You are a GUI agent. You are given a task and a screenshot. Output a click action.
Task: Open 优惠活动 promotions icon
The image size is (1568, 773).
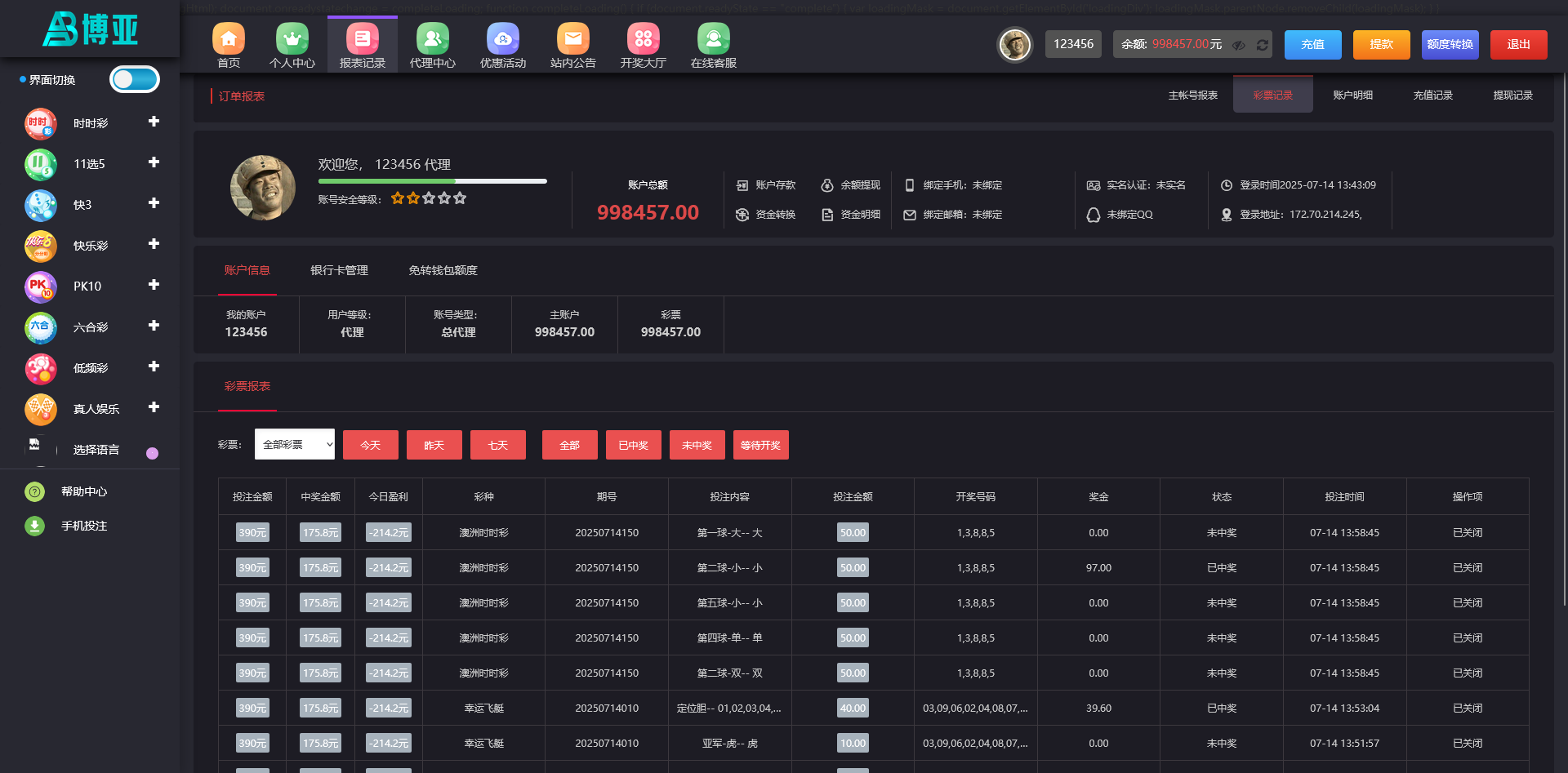pos(503,38)
